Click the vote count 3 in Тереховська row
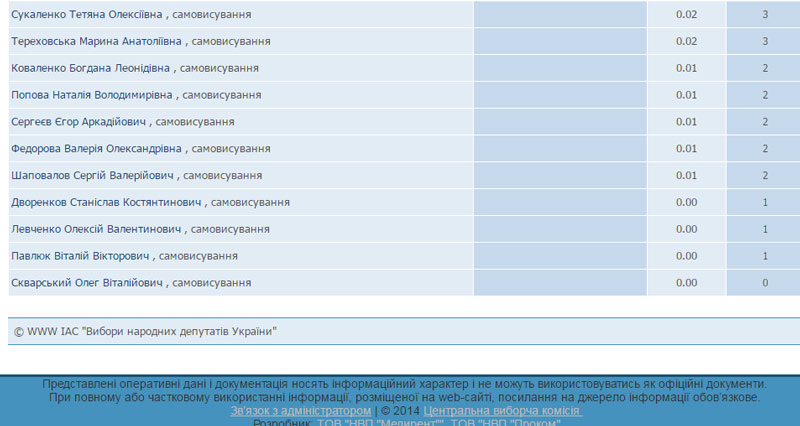 [x=765, y=42]
